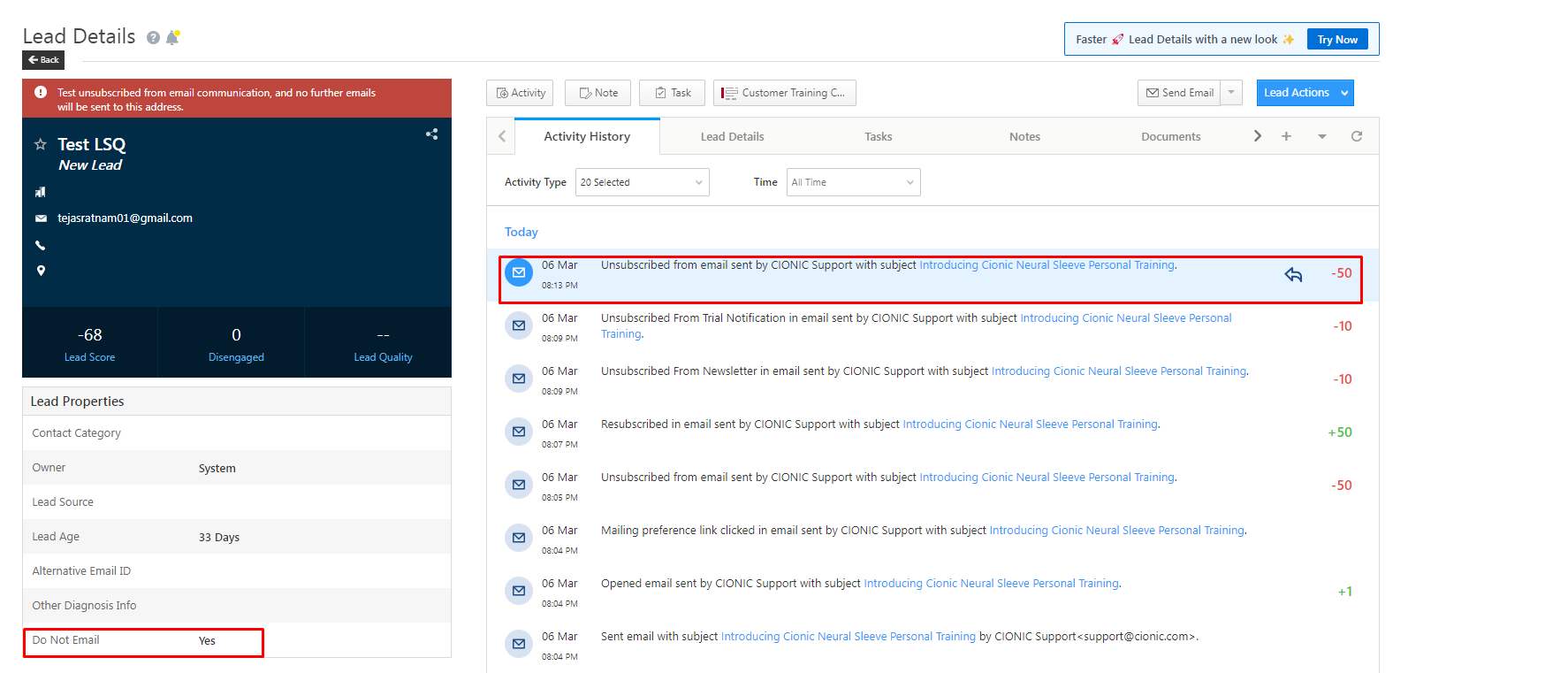Refresh the activity history
1568x673 pixels.
pos(1357,136)
